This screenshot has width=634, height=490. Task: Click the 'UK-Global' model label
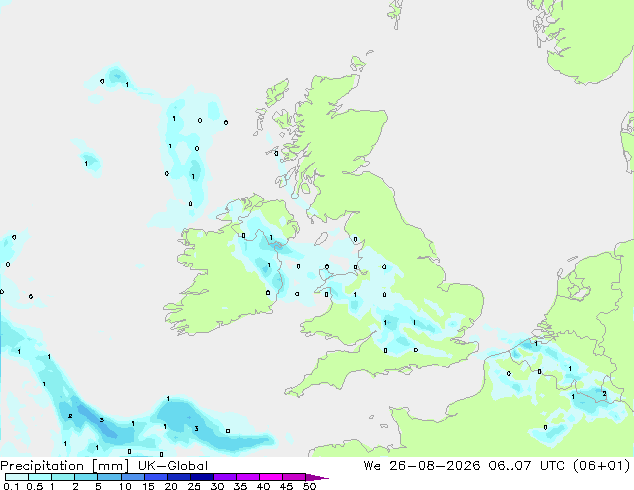point(173,466)
